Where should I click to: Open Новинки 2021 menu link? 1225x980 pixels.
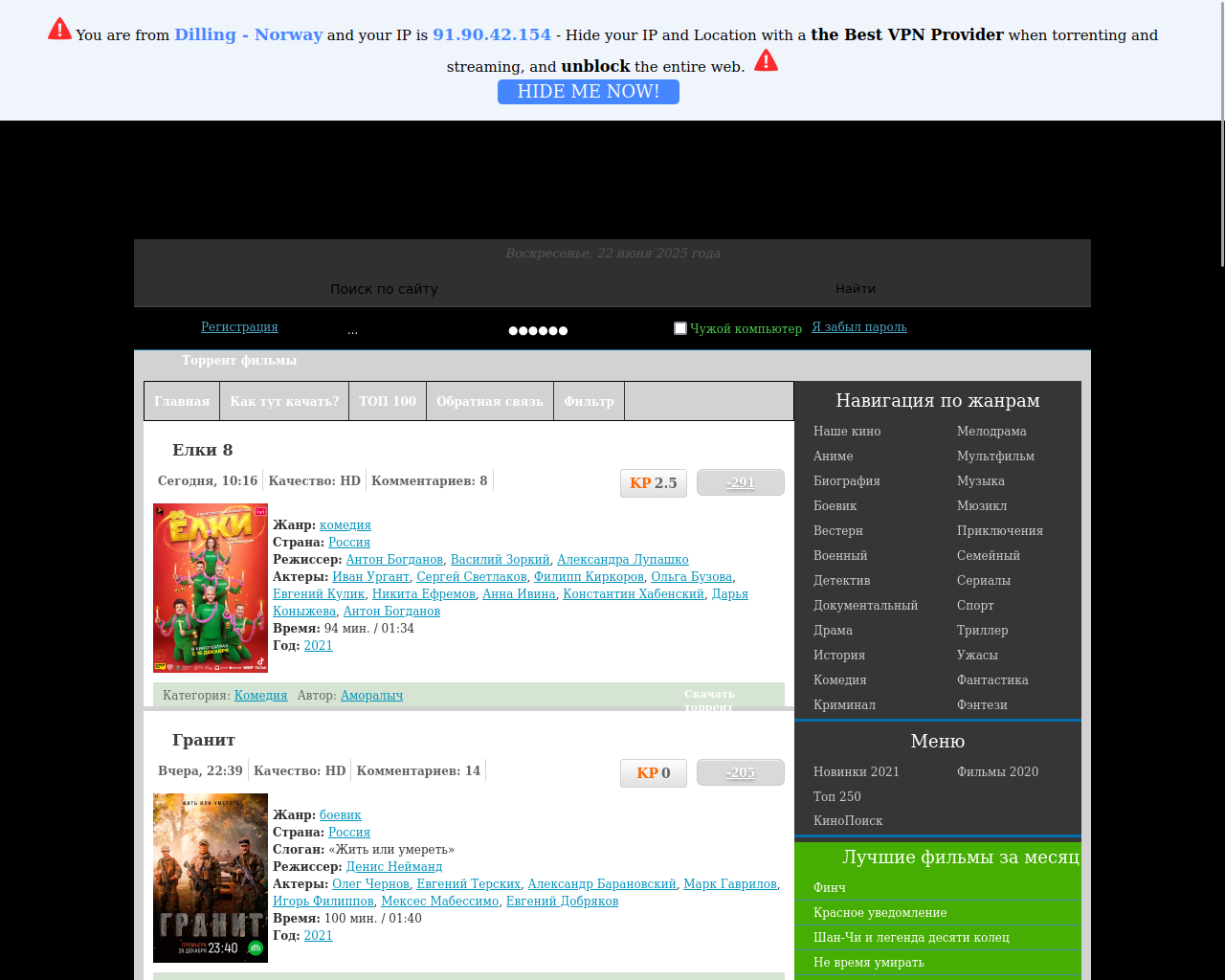[857, 771]
